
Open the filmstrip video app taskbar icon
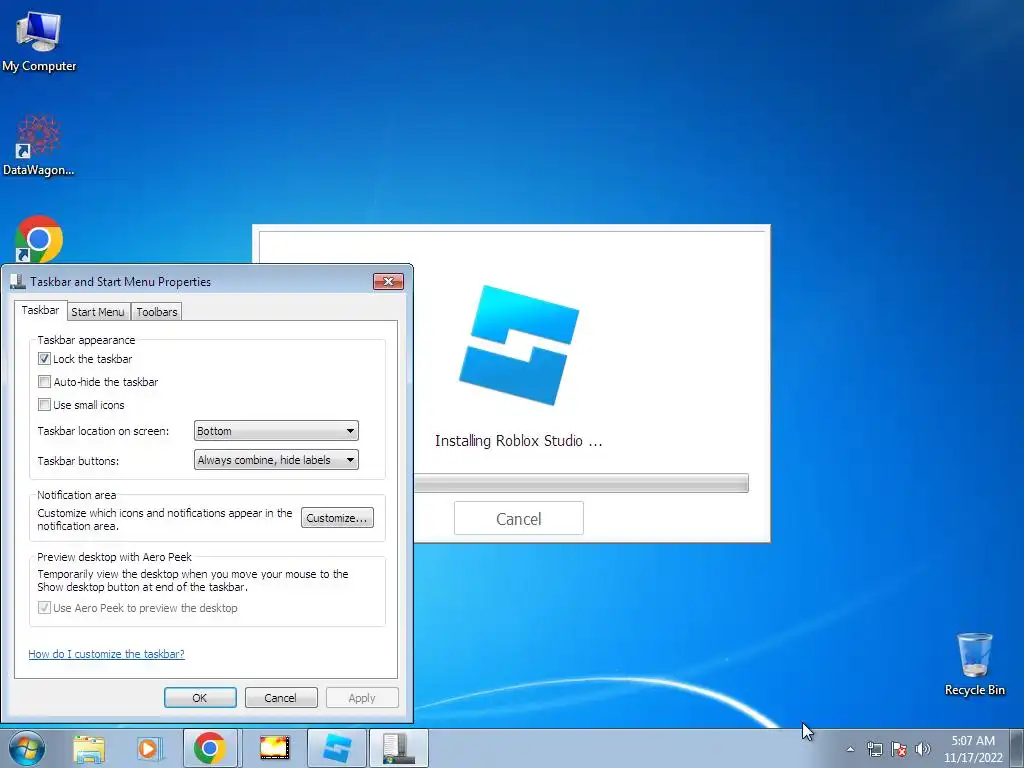pos(274,748)
